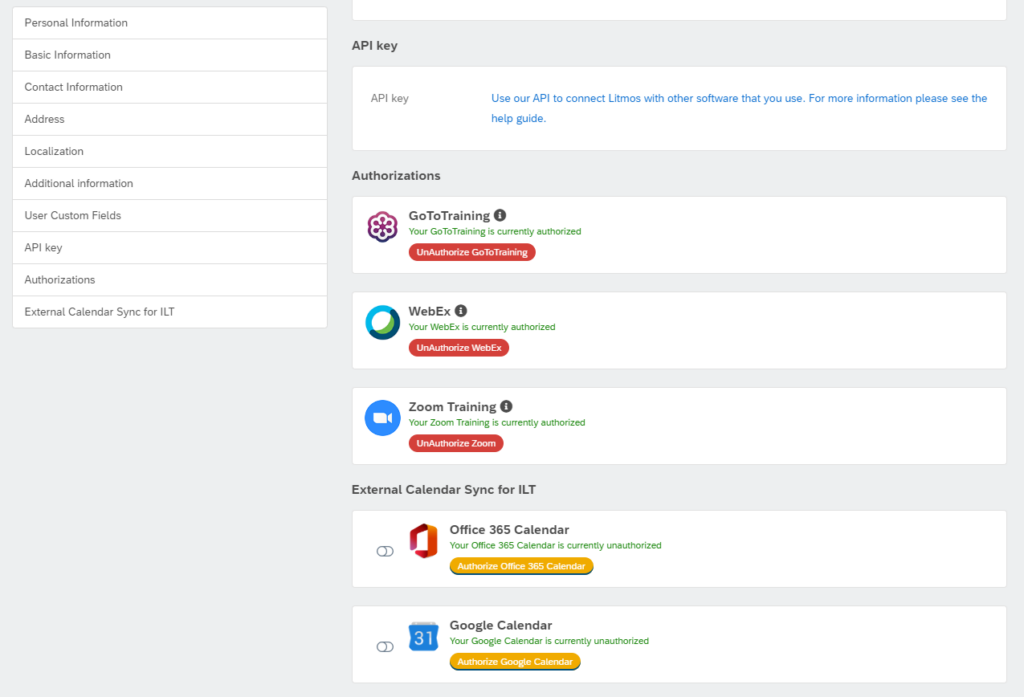1024x697 pixels.
Task: Click the Zoom Training title text
Action: tap(453, 407)
